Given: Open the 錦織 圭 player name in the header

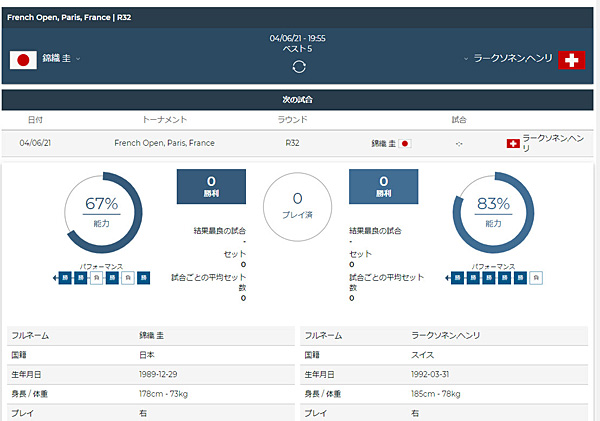Looking at the screenshot, I should pos(56,58).
